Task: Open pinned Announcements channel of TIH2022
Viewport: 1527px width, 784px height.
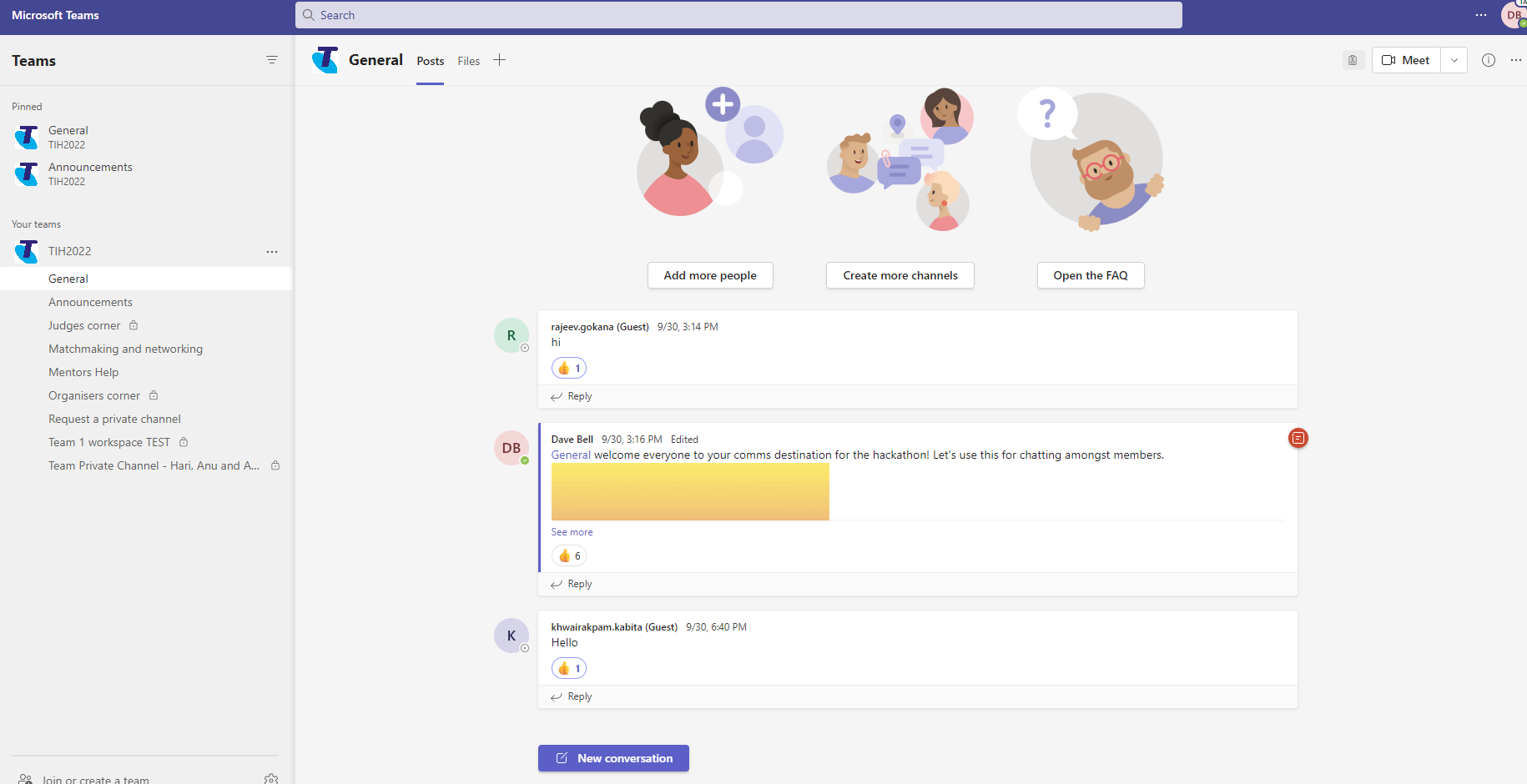Action: coord(146,173)
